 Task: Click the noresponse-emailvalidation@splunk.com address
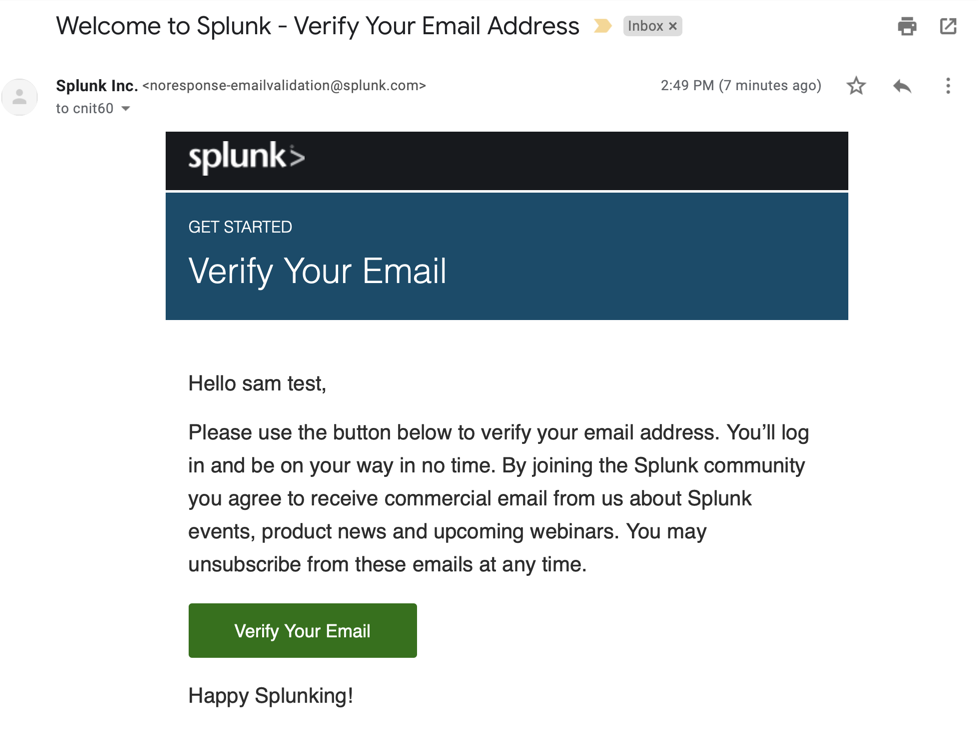point(284,86)
